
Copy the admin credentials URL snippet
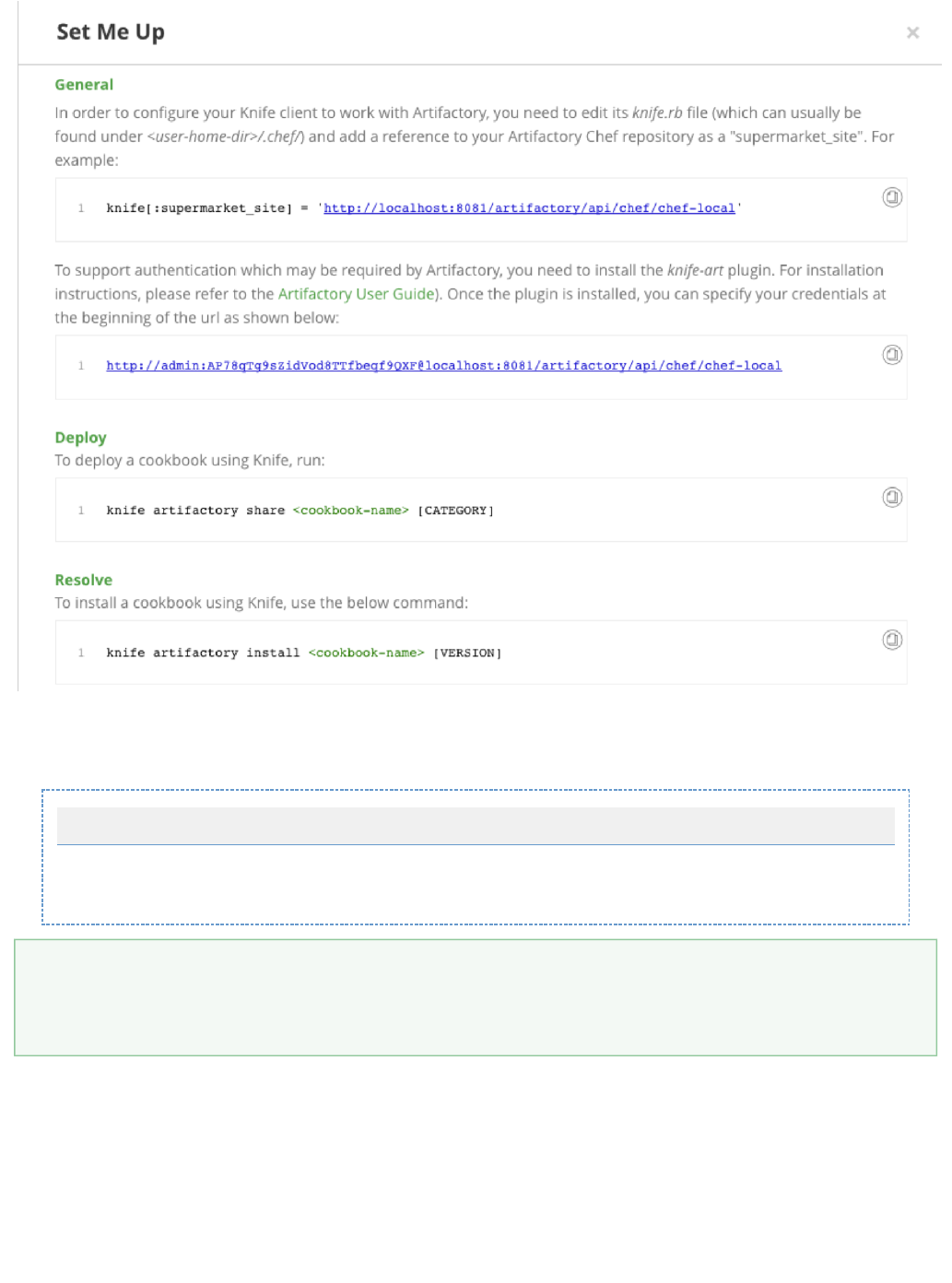[x=892, y=355]
